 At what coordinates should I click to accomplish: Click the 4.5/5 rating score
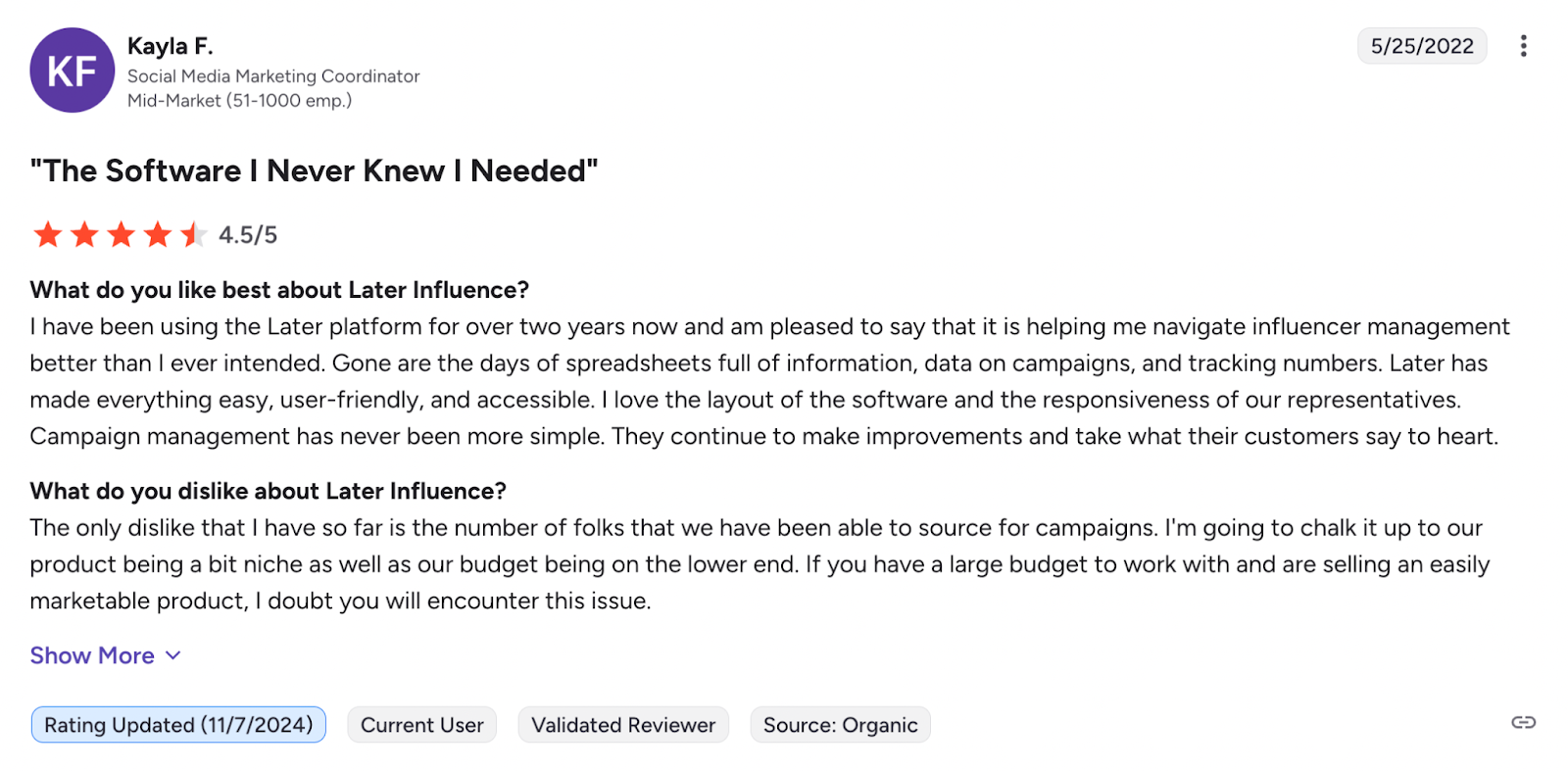coord(248,235)
